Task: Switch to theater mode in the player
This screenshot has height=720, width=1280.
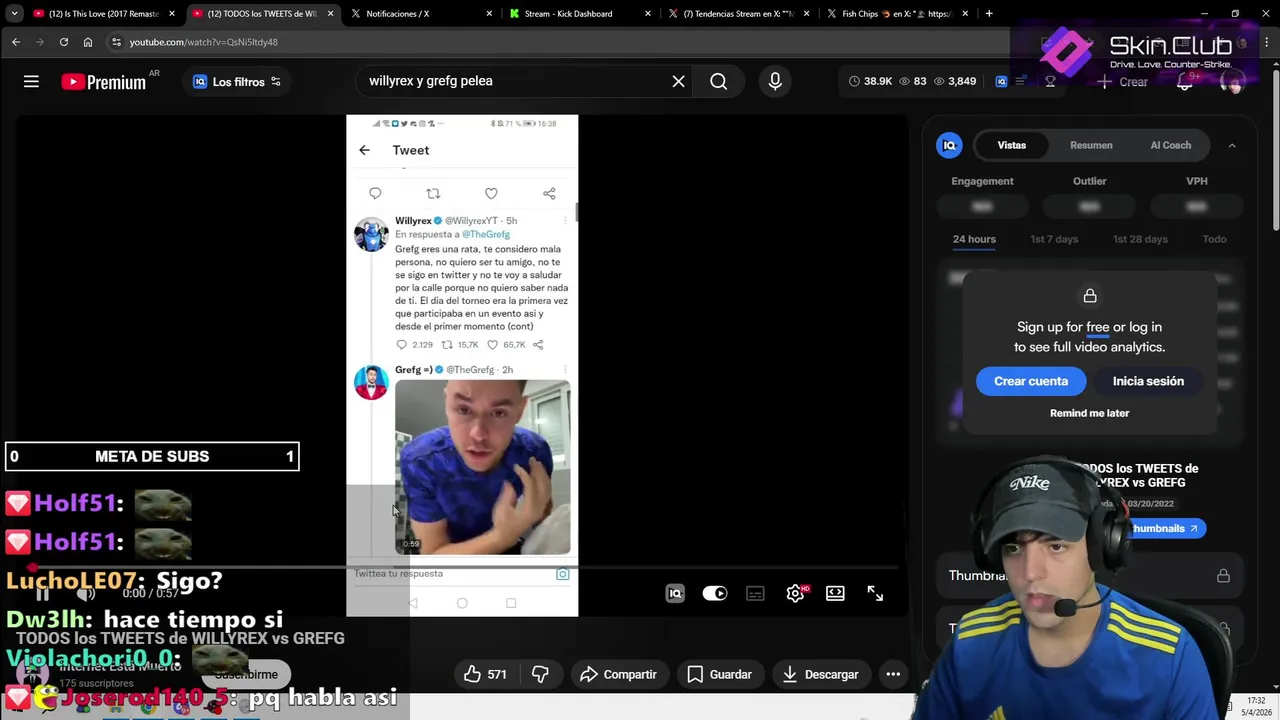Action: [835, 593]
